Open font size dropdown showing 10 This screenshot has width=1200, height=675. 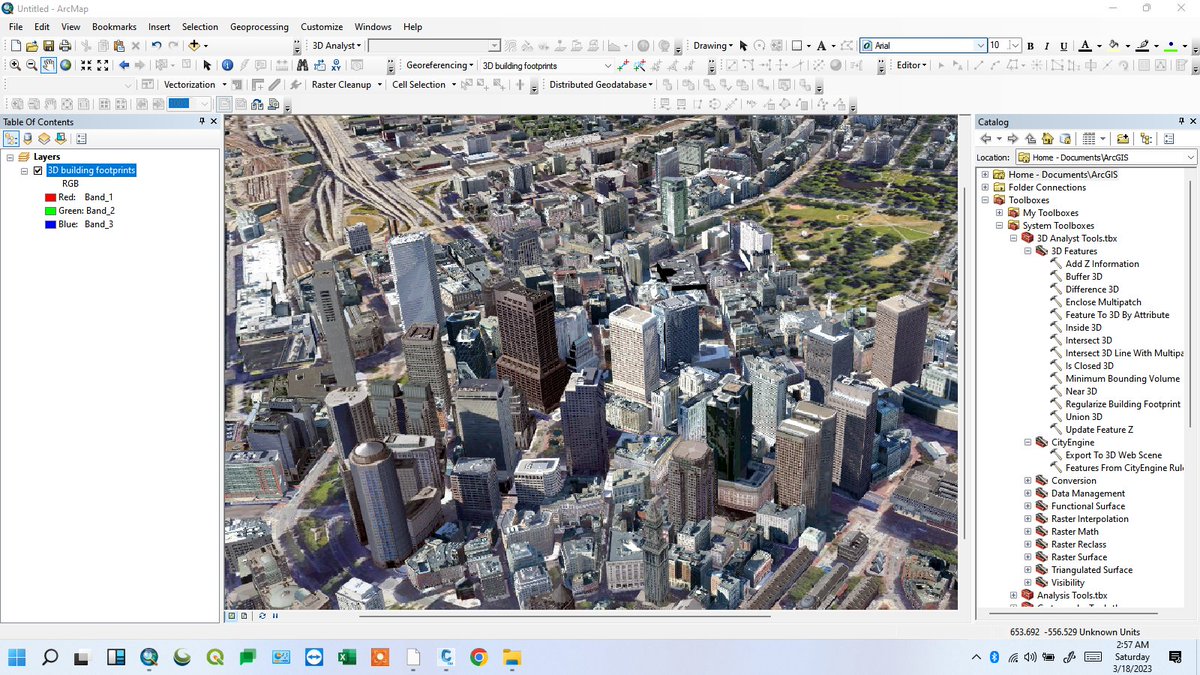[x=1015, y=46]
